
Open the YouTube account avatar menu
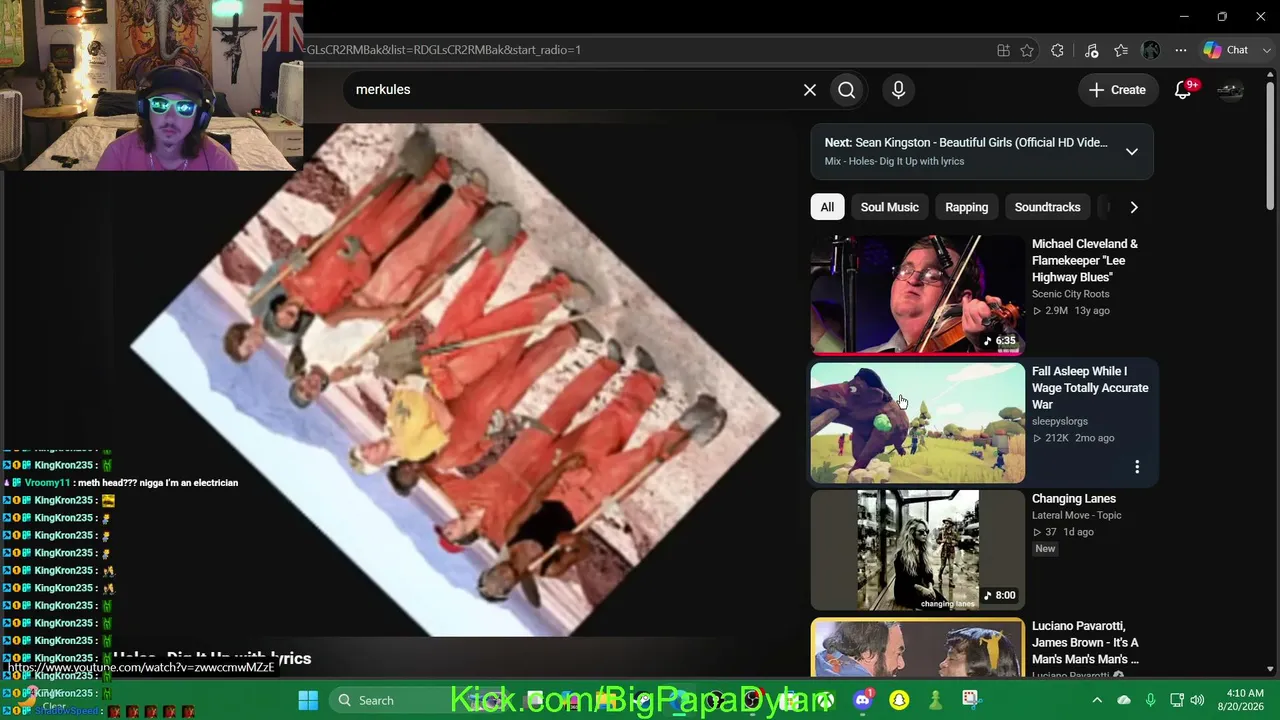(x=1230, y=90)
